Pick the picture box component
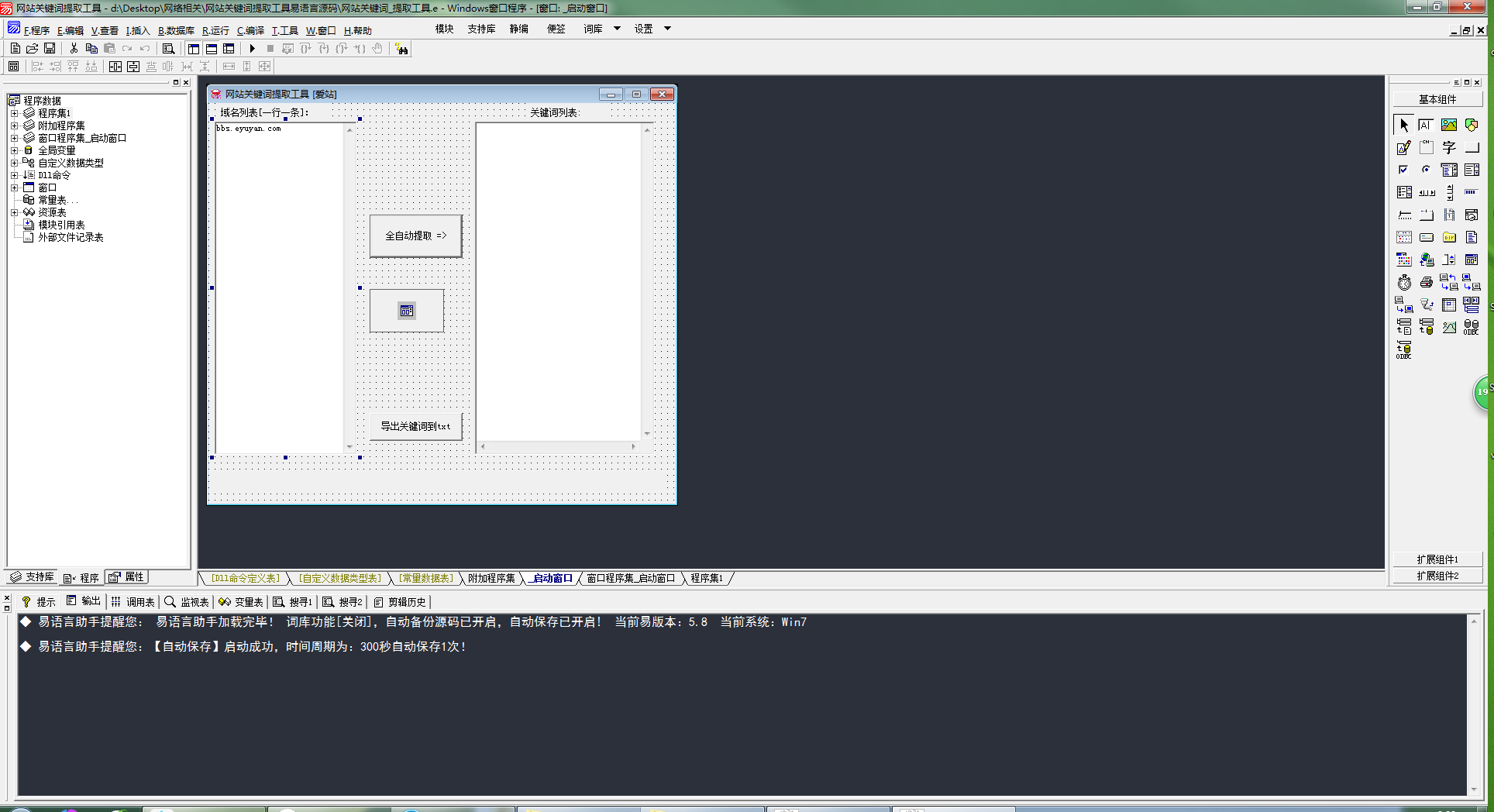The width and height of the screenshot is (1494, 812). coord(1449,125)
